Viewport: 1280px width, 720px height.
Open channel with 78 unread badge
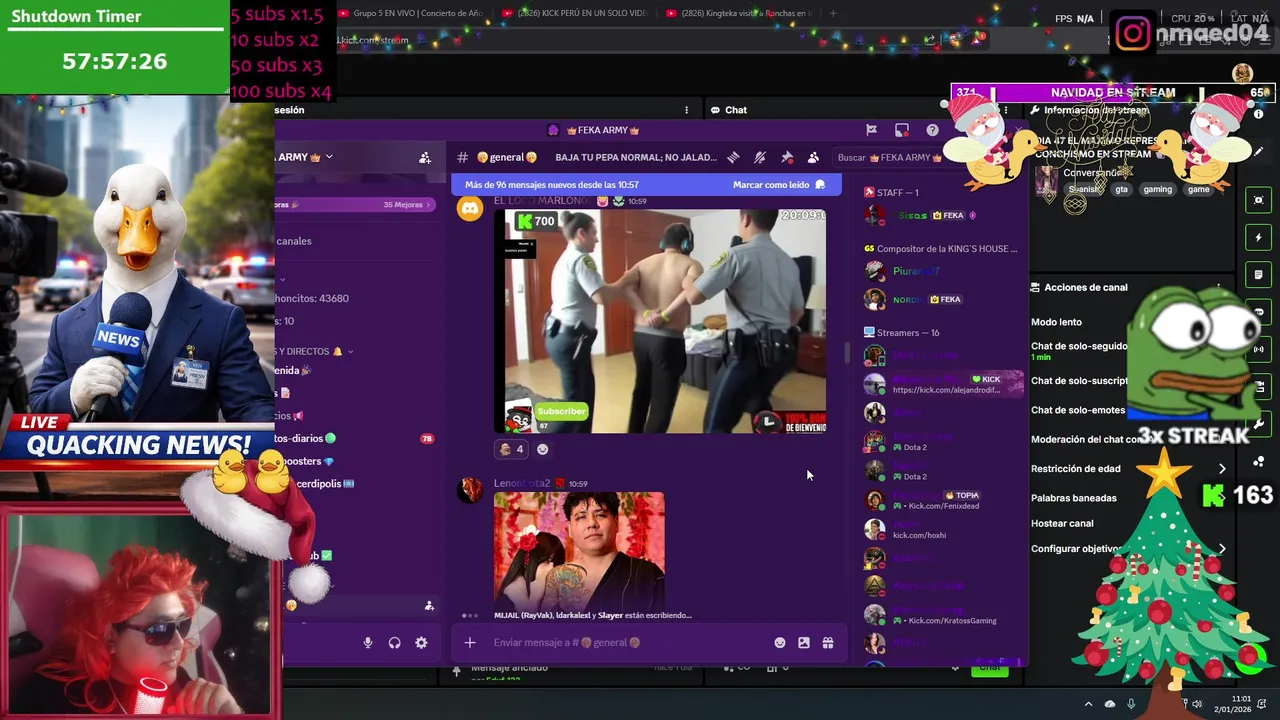pos(356,438)
